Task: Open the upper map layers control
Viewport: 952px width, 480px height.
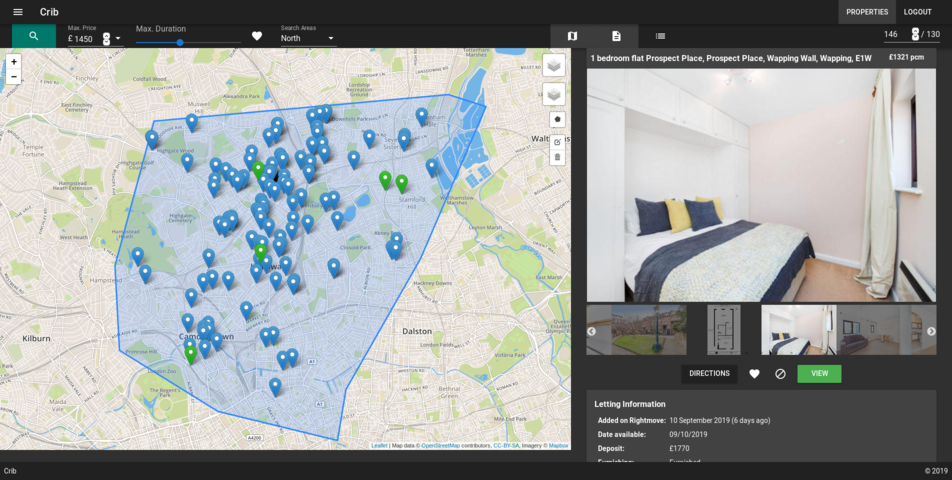Action: coord(554,65)
